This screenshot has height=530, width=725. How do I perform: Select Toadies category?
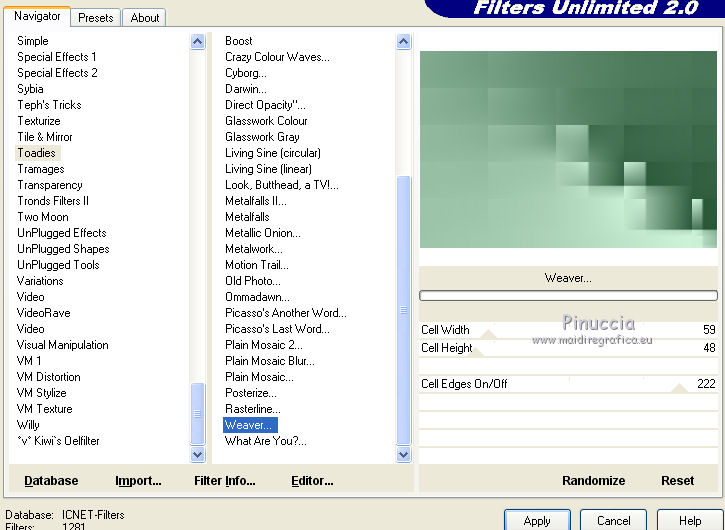(x=37, y=153)
